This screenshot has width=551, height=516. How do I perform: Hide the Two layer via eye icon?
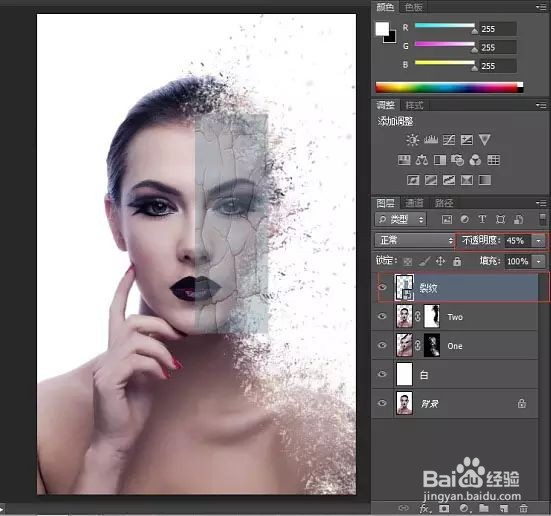382,316
